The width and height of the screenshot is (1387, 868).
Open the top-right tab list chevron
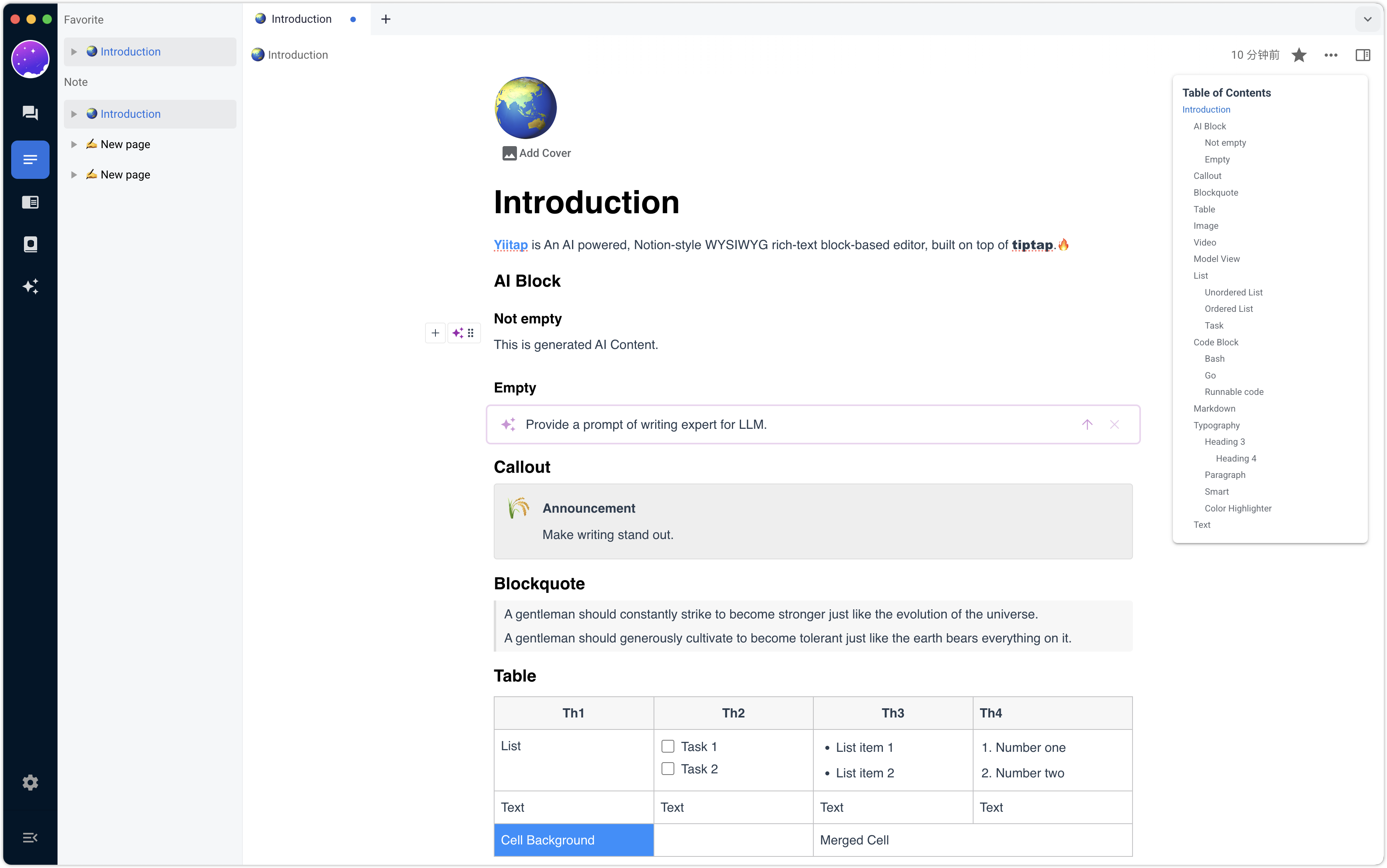[1367, 19]
